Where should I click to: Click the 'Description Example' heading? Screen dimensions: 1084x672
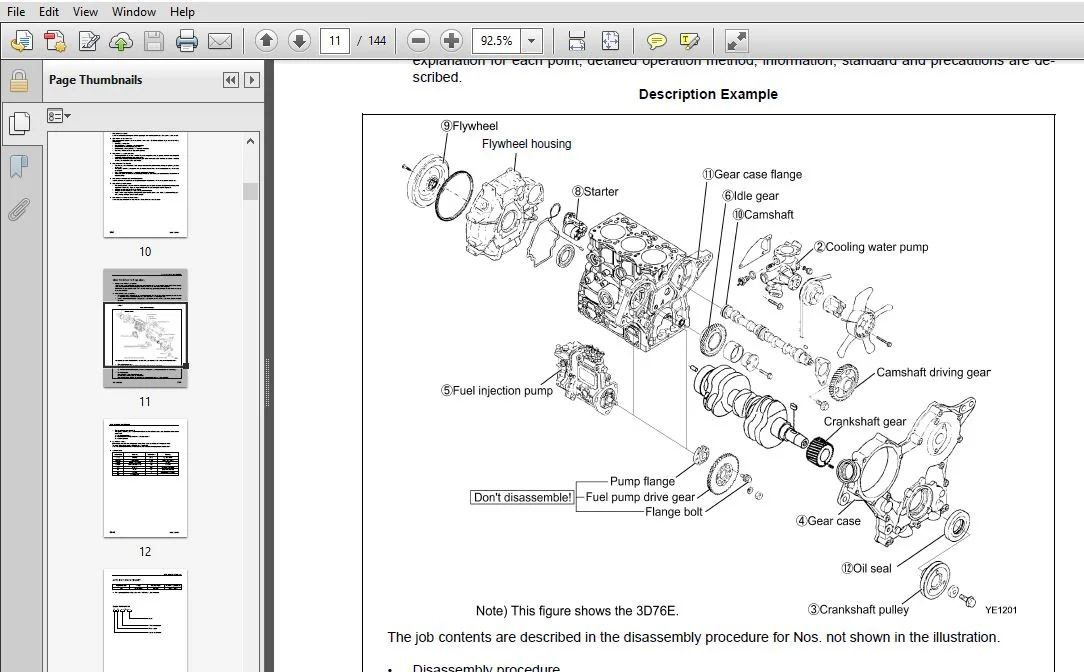click(x=708, y=94)
